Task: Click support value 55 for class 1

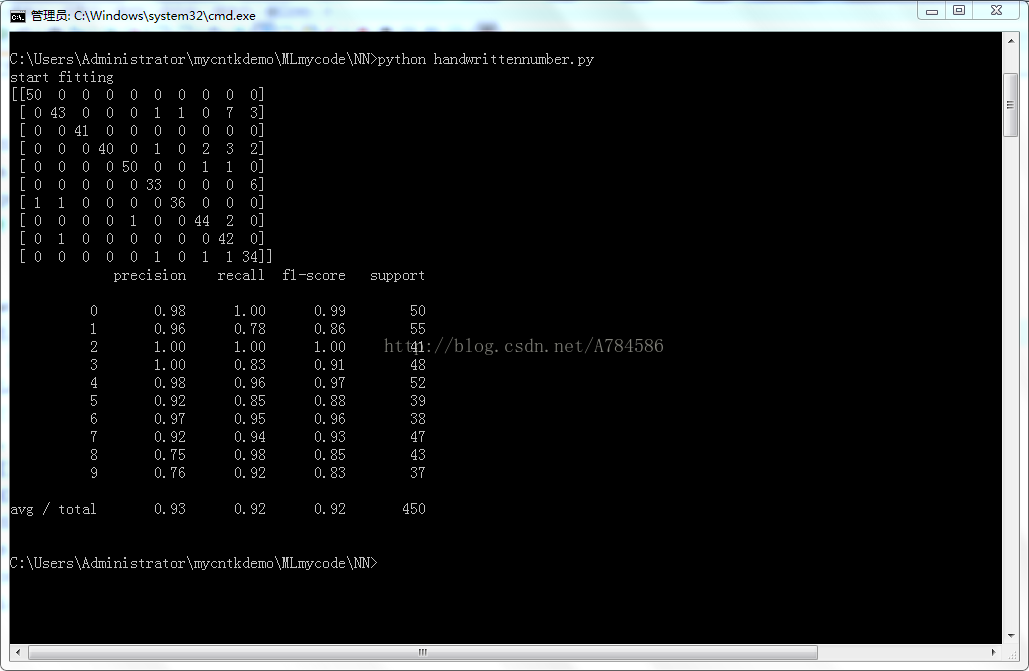Action: click(x=418, y=328)
